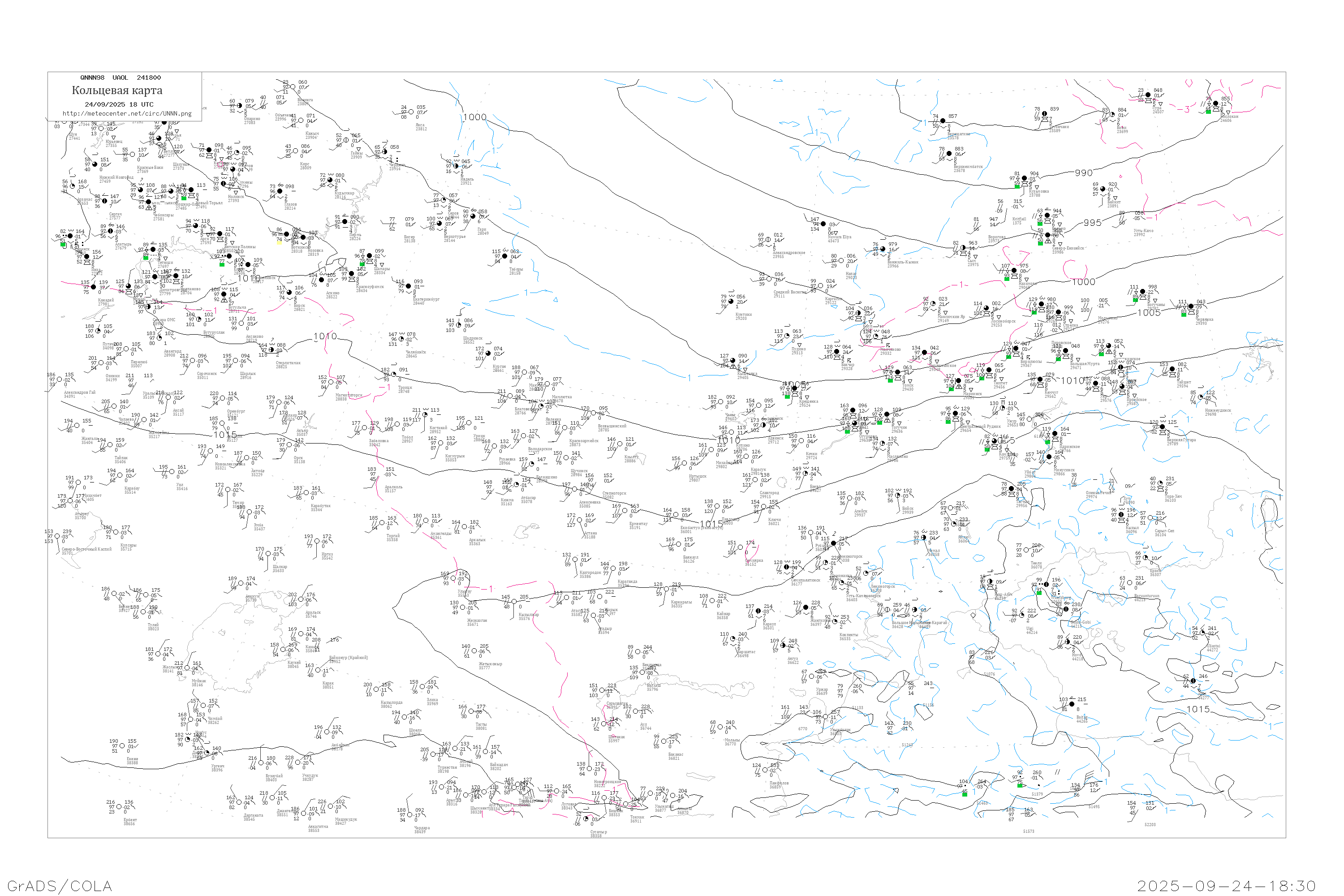The width and height of the screenshot is (1344, 896).
Task: Click the Байкит station cloud-cover symbol
Action: [1103, 189]
